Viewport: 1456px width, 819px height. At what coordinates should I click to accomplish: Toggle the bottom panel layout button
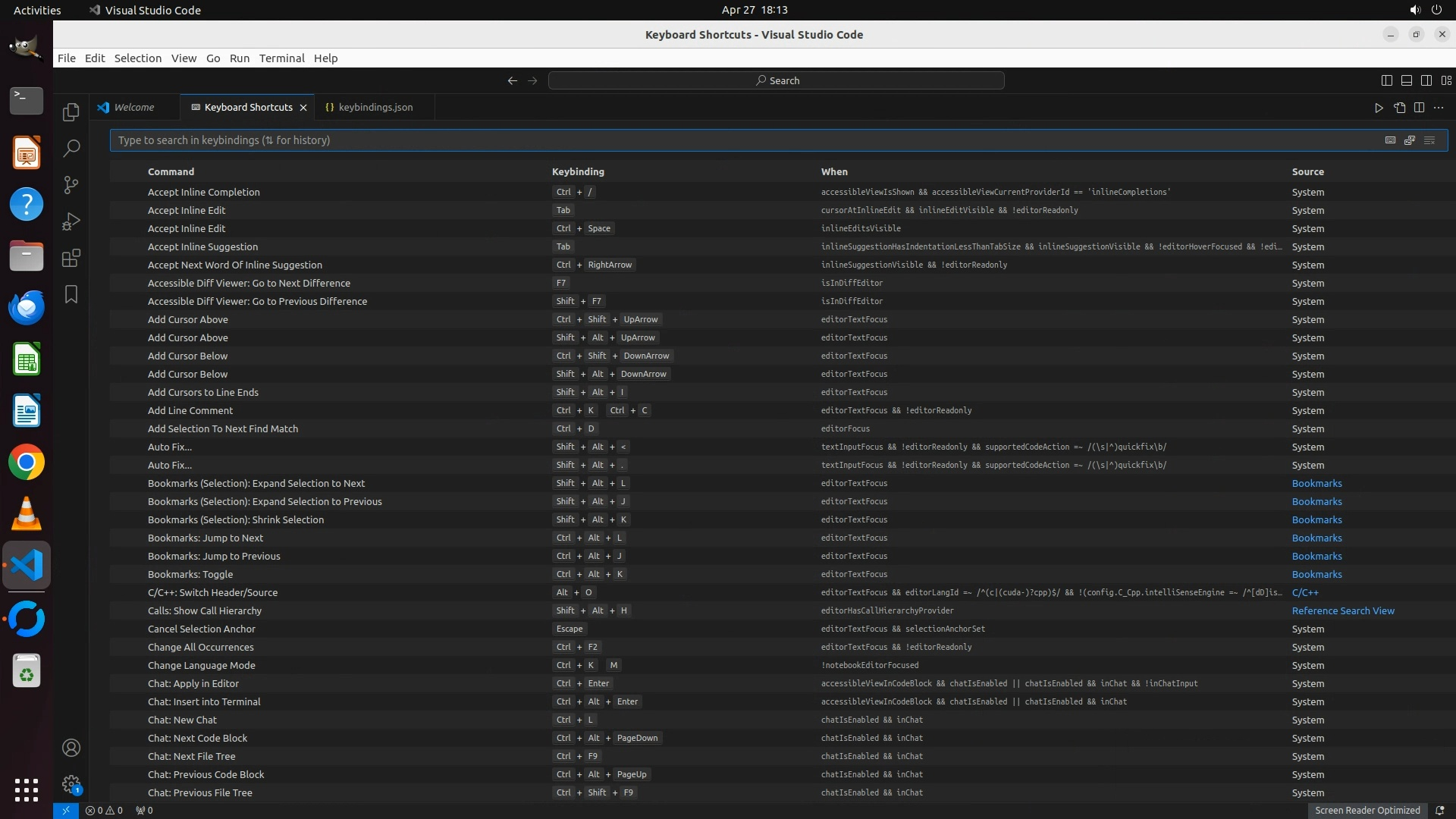[x=1406, y=80]
